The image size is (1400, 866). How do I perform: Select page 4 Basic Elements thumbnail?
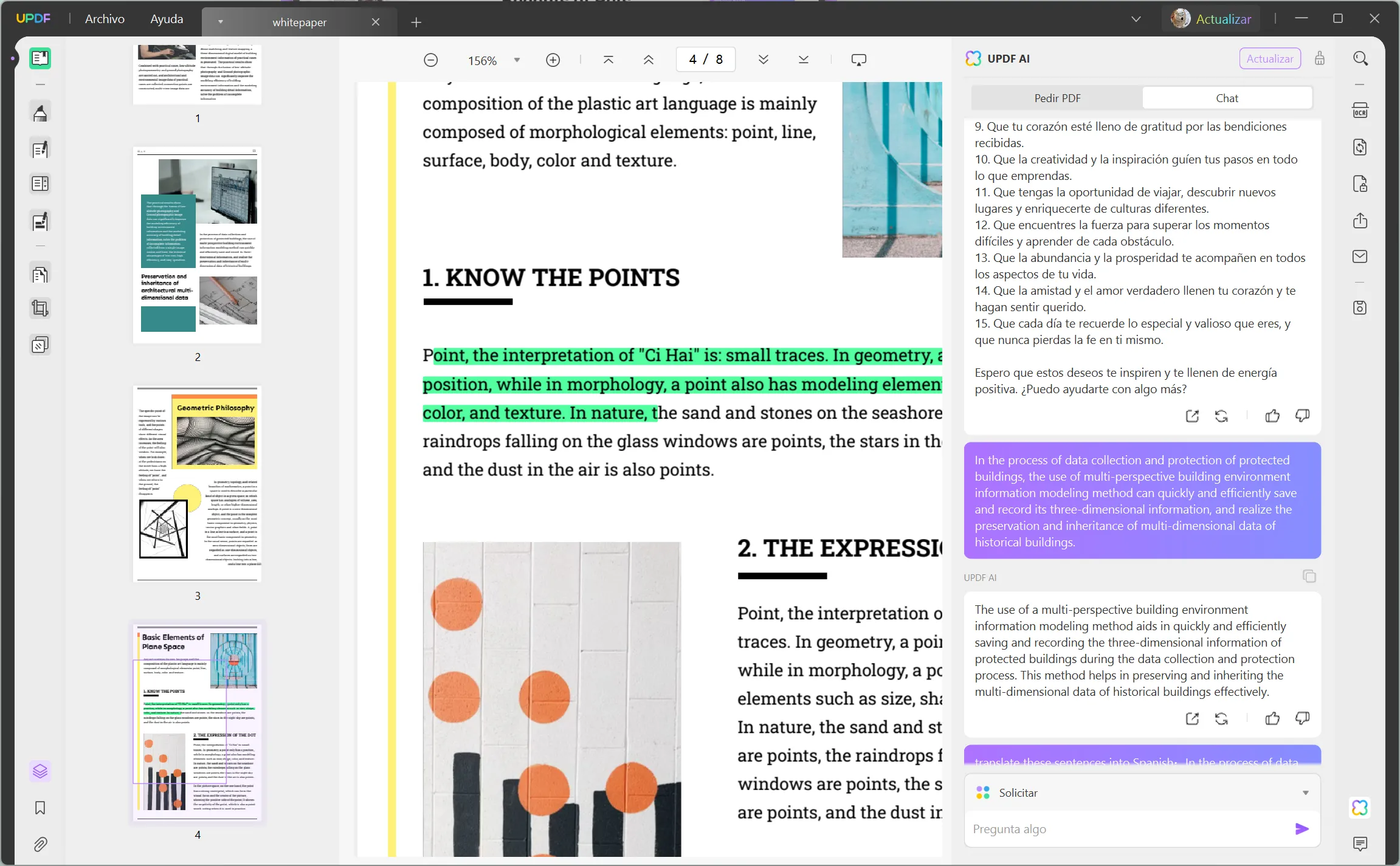pos(198,723)
